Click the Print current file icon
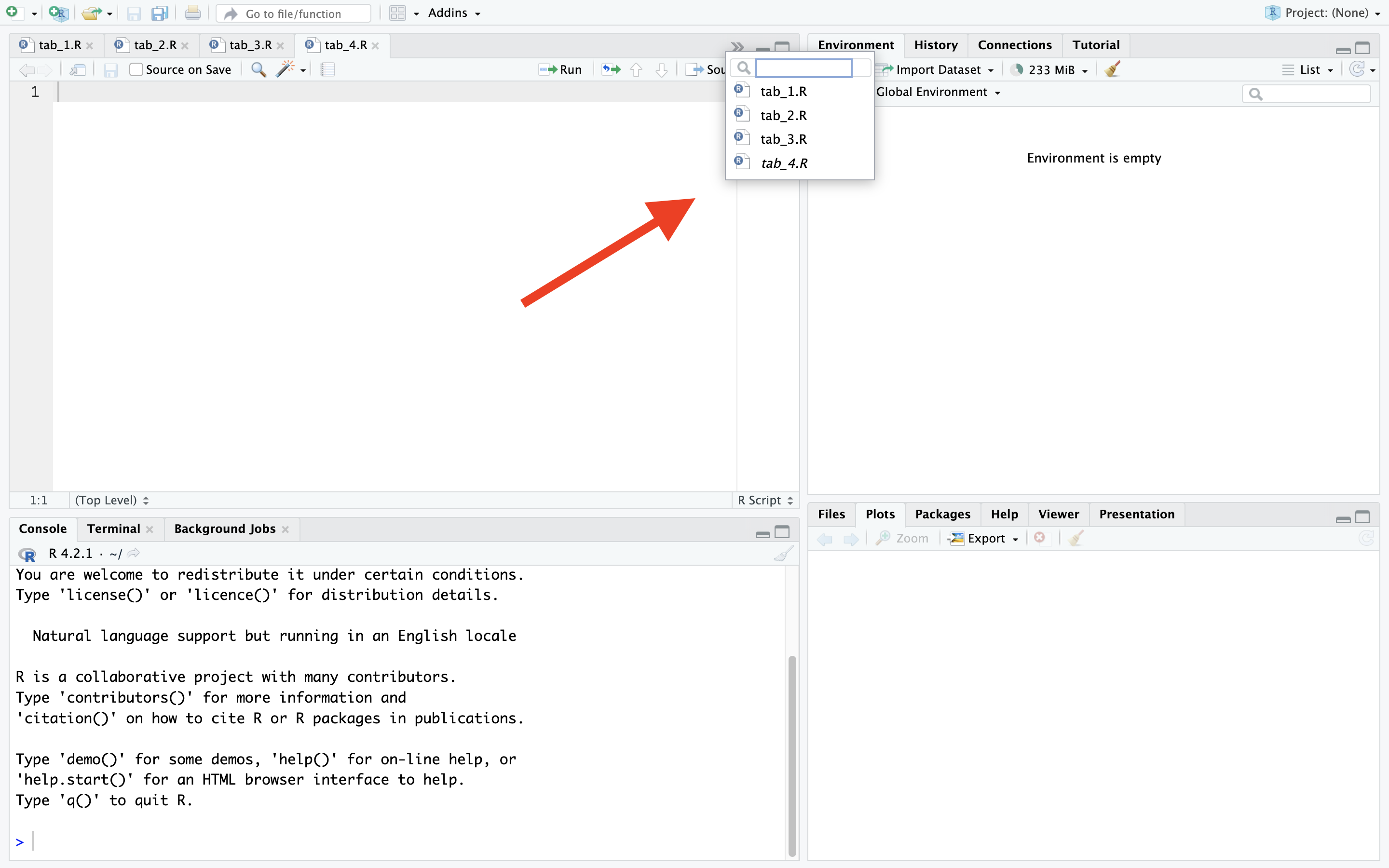The width and height of the screenshot is (1389, 868). (x=193, y=13)
